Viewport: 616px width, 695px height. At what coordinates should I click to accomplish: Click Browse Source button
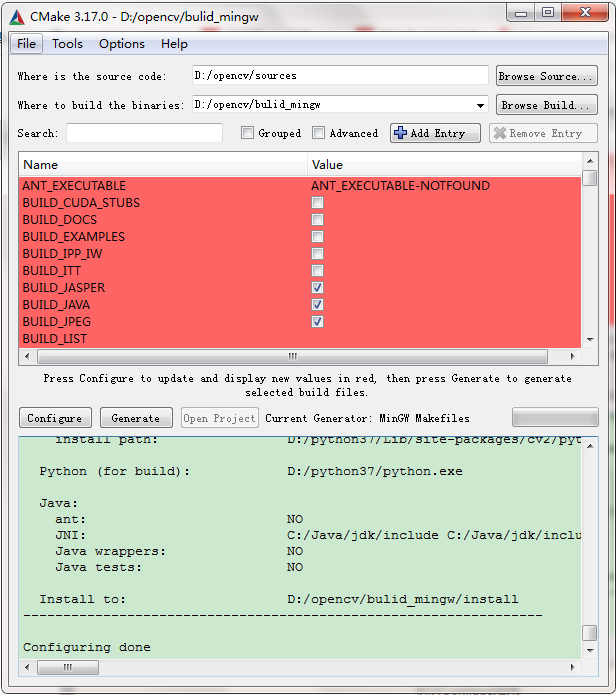pos(546,76)
